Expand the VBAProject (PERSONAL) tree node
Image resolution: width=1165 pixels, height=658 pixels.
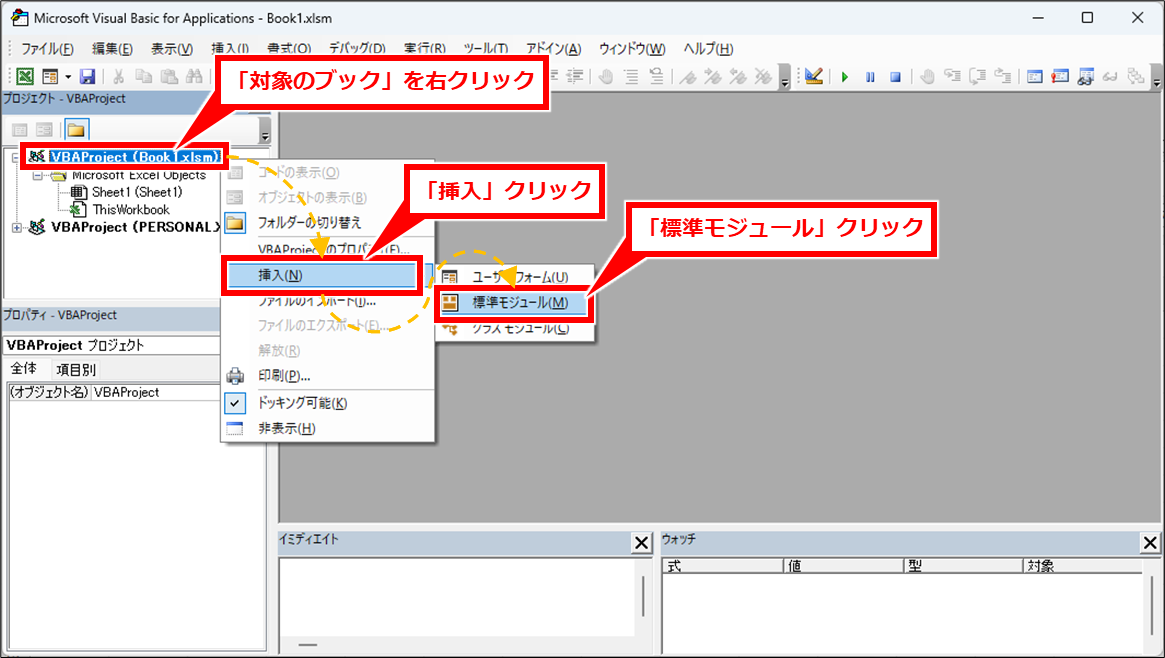click(x=16, y=227)
